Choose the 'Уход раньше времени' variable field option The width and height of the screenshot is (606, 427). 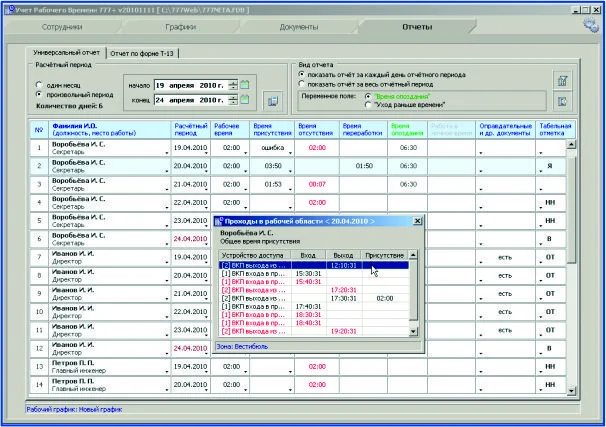tap(367, 105)
